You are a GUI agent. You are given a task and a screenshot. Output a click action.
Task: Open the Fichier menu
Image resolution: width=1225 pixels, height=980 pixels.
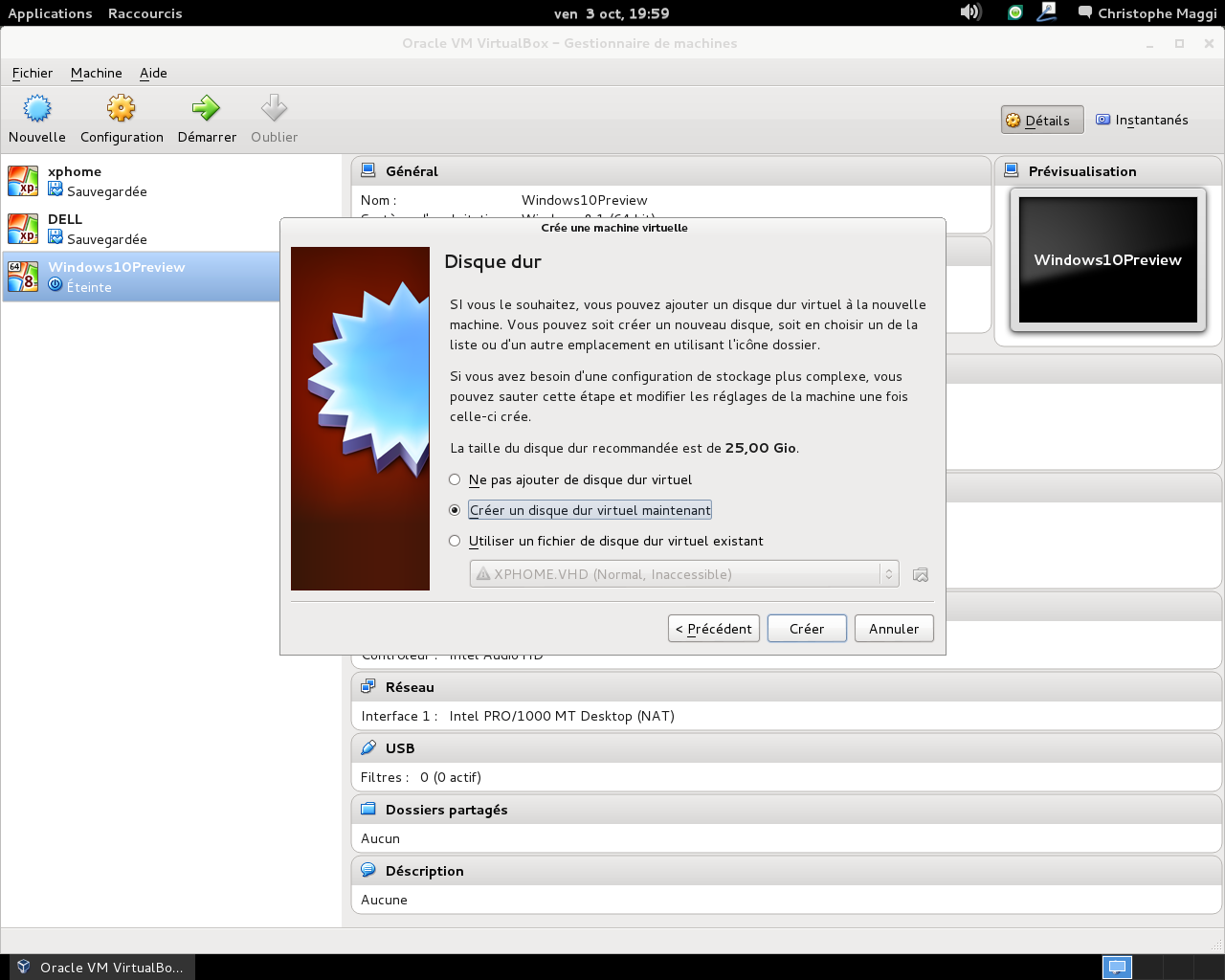coord(33,73)
